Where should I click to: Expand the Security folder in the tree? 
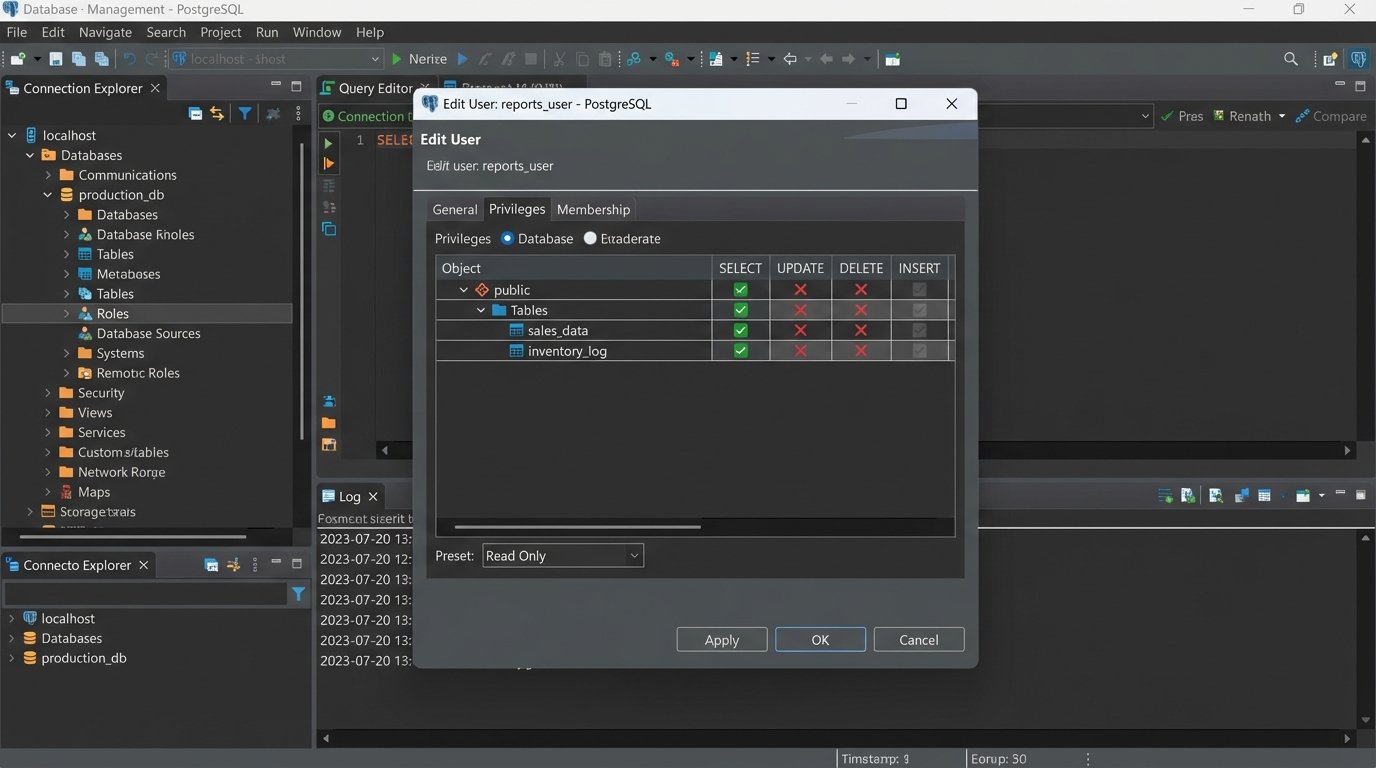click(48, 392)
